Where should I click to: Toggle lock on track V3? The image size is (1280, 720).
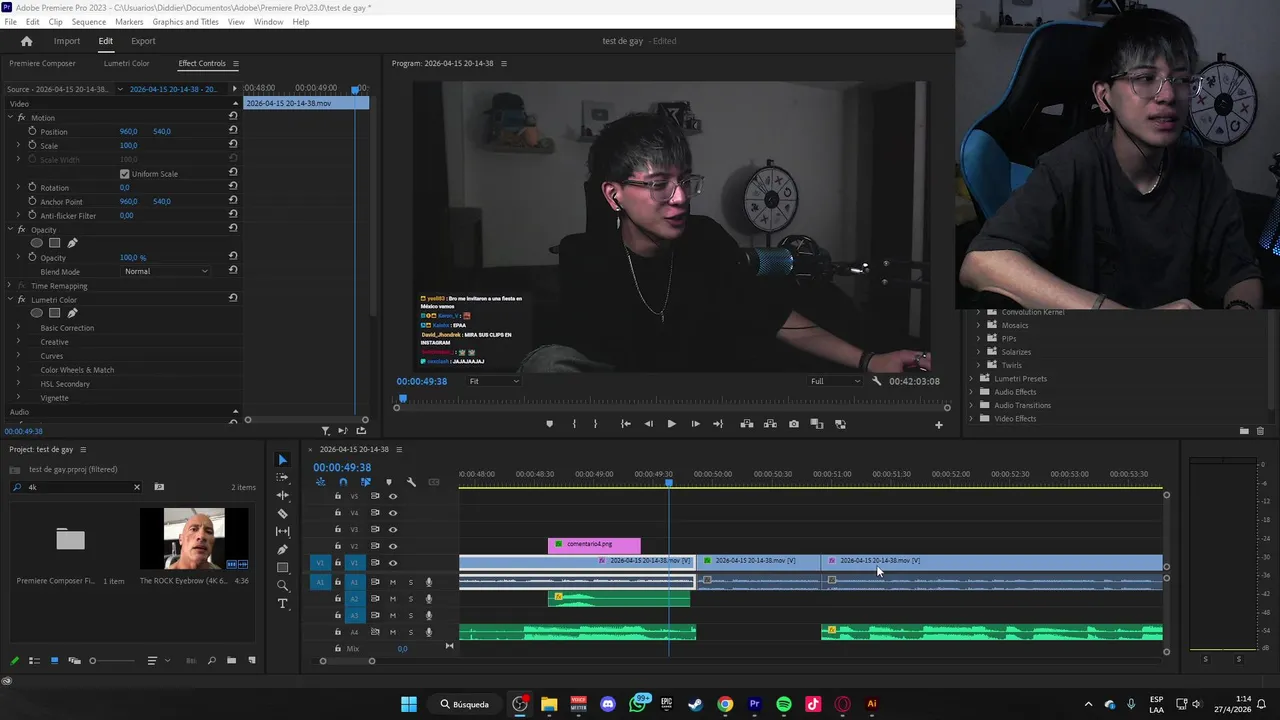[x=338, y=529]
